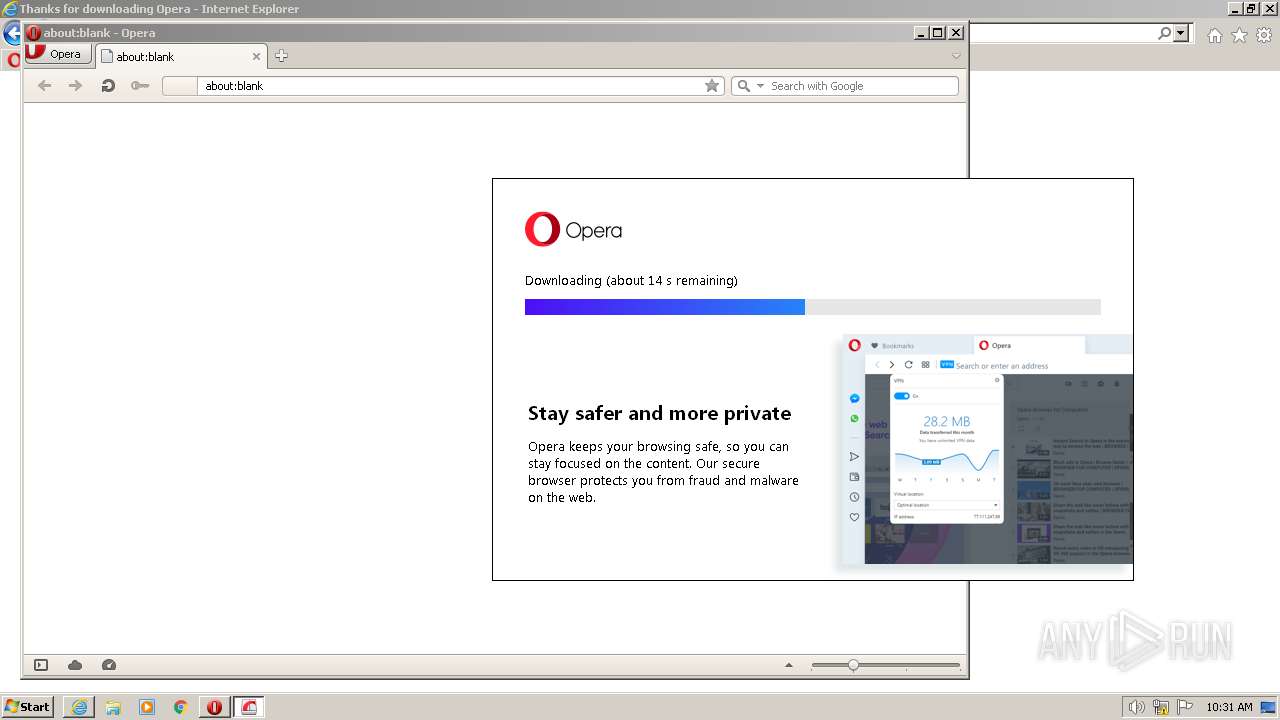Viewport: 1280px width, 720px height.
Task: Open Windows Explorer folder in taskbar
Action: pos(113,707)
